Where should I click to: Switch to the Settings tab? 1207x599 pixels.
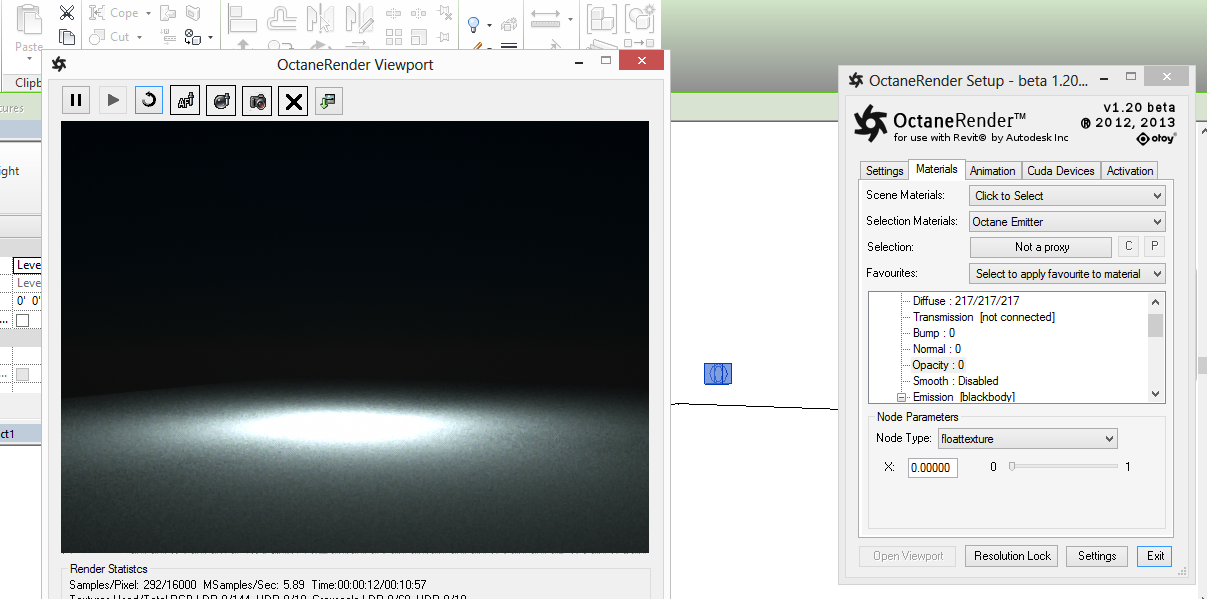click(x=884, y=171)
